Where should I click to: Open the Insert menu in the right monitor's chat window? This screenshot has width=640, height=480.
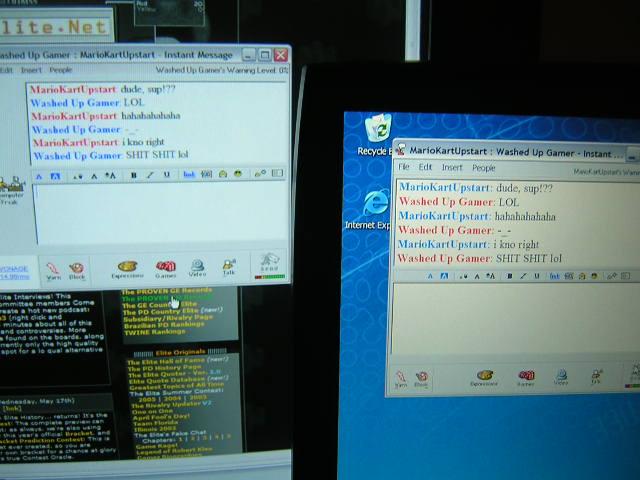point(452,168)
